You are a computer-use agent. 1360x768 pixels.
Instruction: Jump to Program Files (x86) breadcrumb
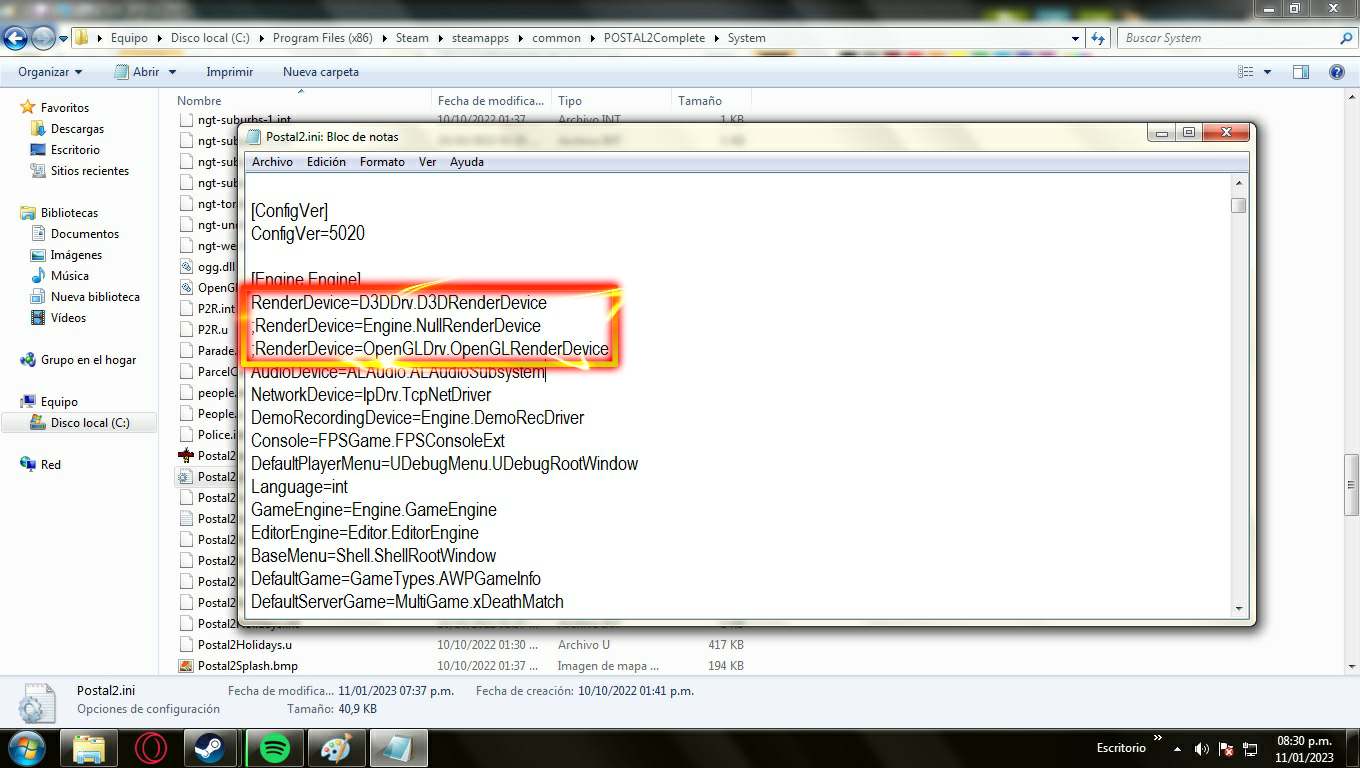pos(322,38)
